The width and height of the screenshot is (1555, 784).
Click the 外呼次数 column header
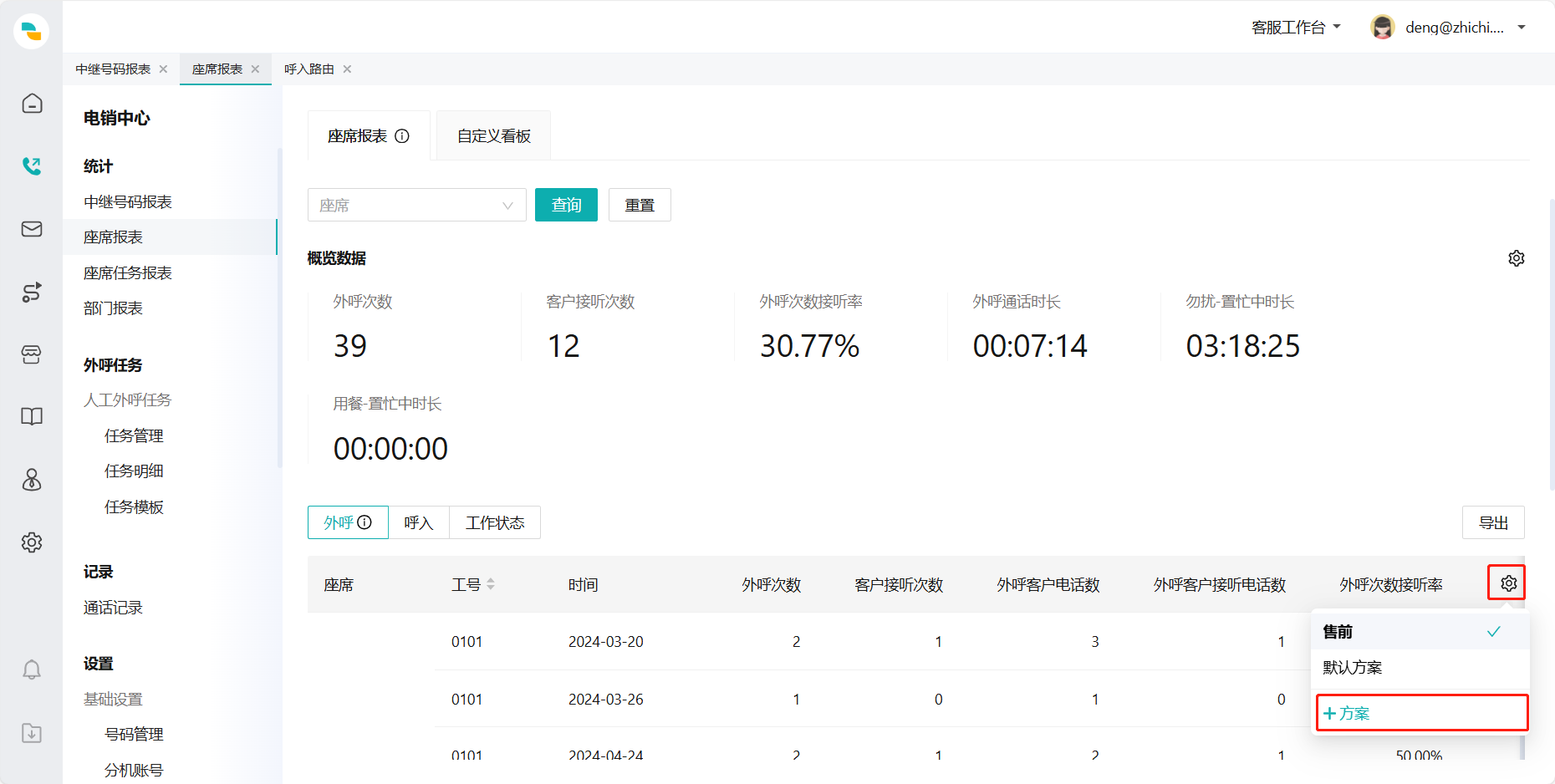pos(772,585)
